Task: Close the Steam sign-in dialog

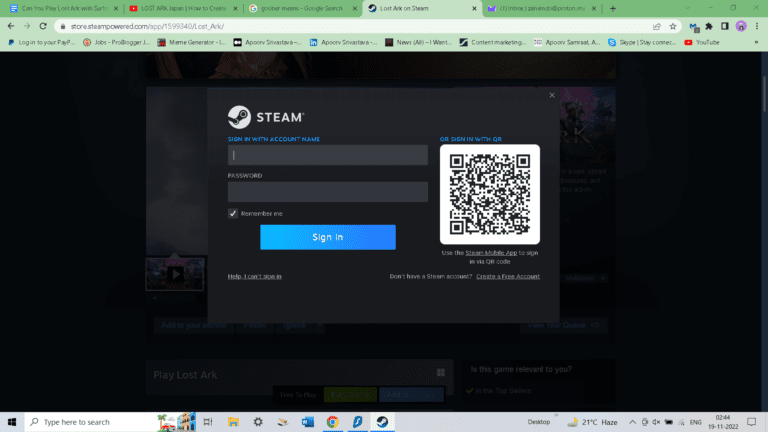Action: click(x=552, y=95)
